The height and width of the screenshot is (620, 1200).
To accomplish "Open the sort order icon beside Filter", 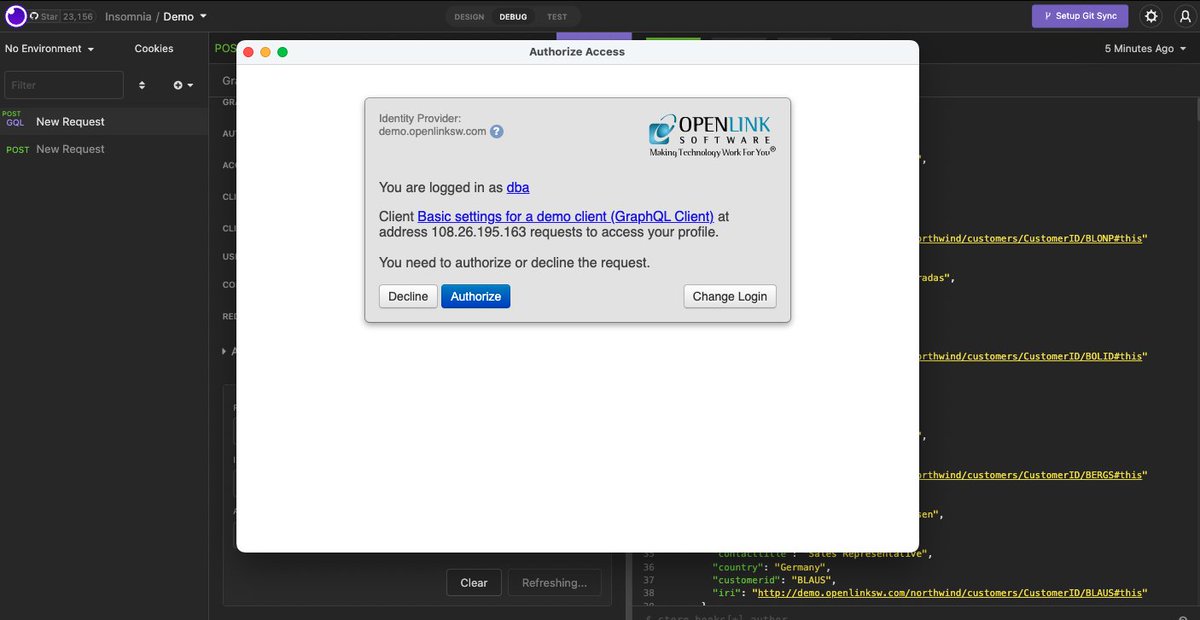I will pyautogui.click(x=142, y=85).
